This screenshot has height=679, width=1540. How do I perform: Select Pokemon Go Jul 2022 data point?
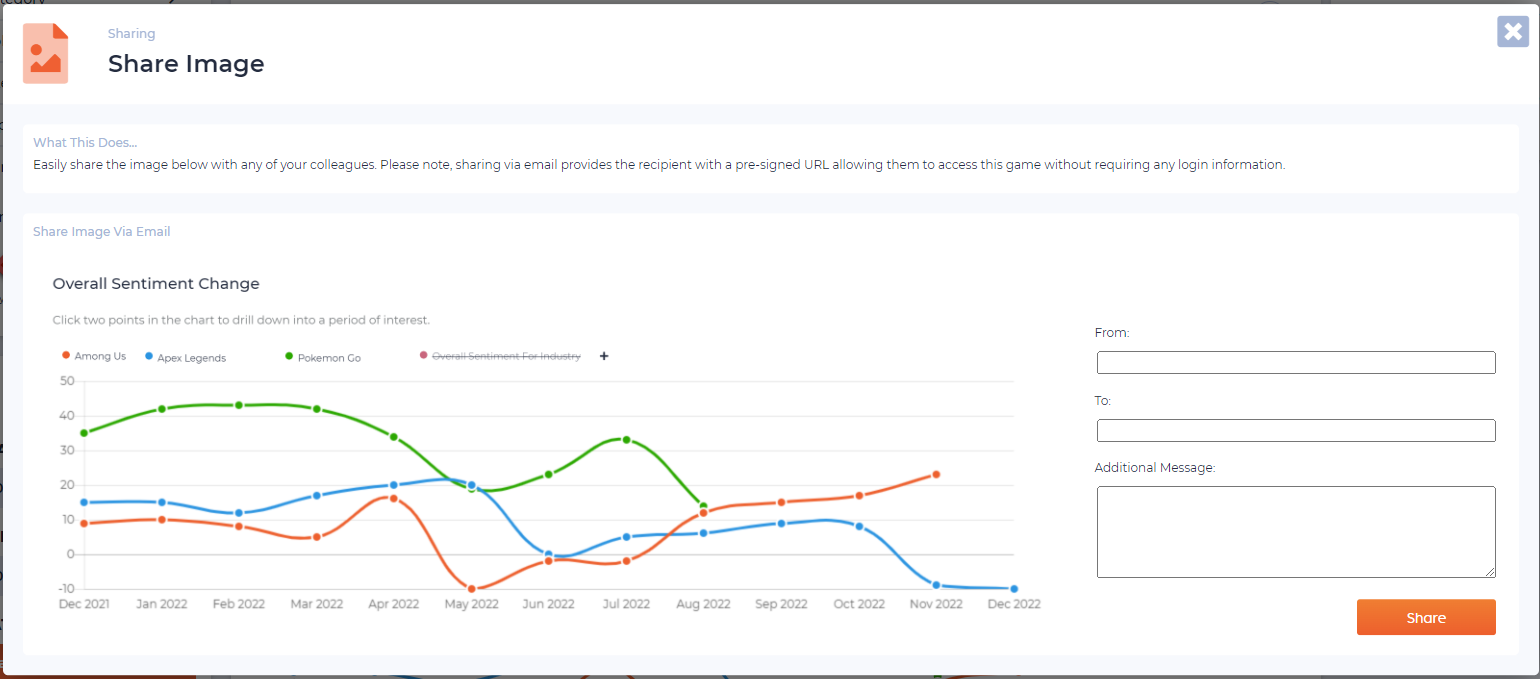(x=626, y=440)
